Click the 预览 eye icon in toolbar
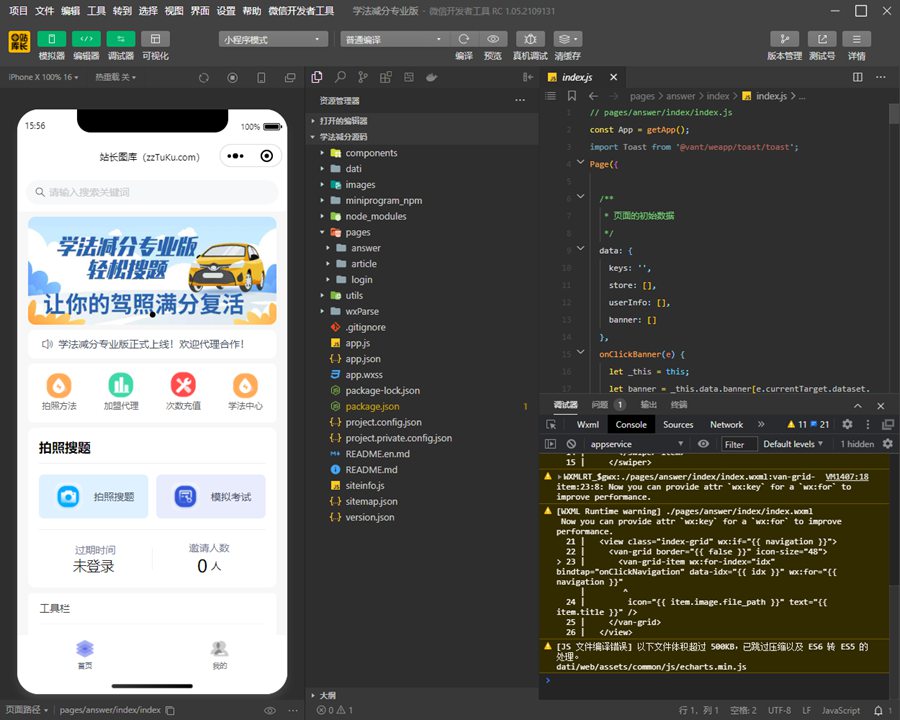This screenshot has width=900, height=720. (493, 39)
